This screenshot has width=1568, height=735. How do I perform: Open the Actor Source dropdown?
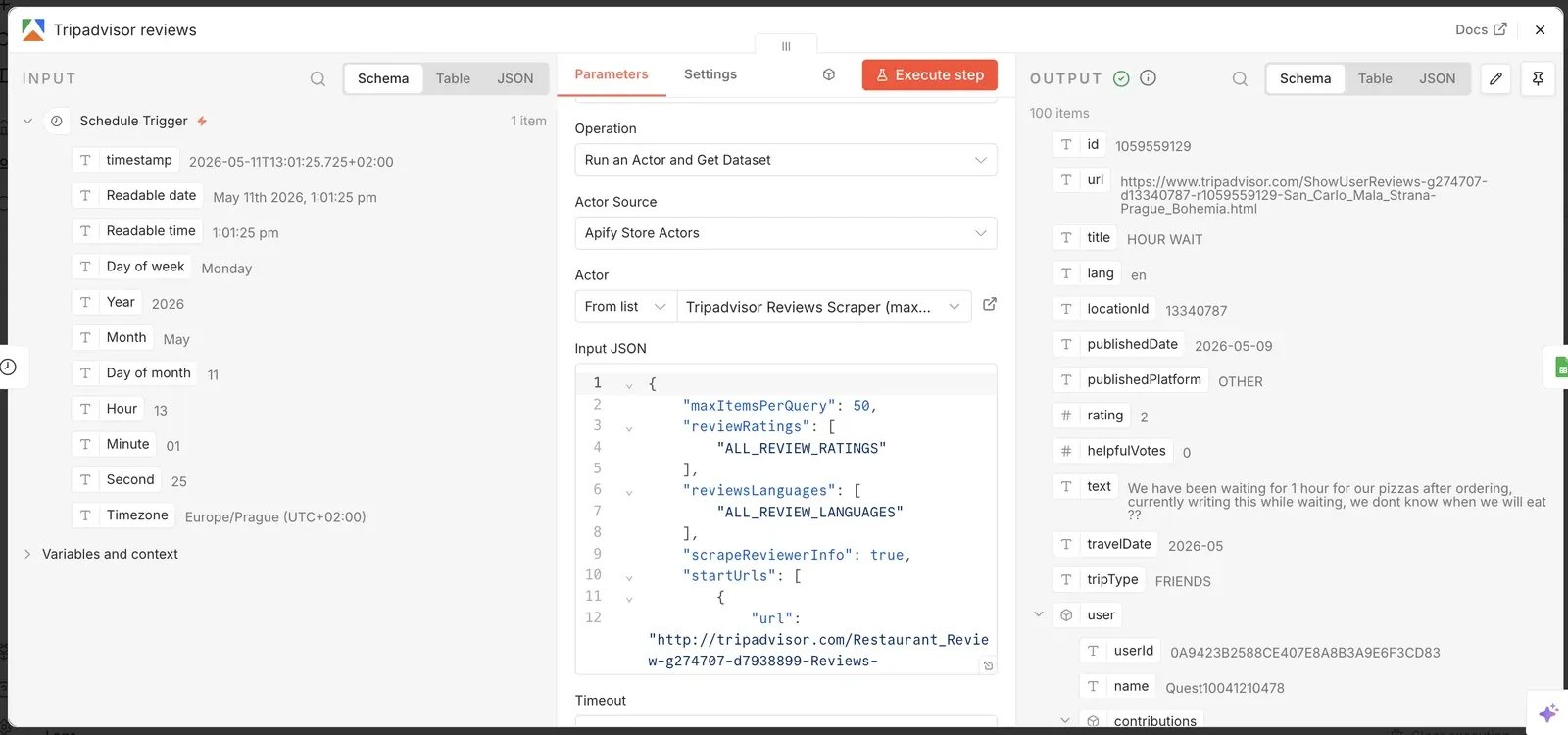pos(785,233)
